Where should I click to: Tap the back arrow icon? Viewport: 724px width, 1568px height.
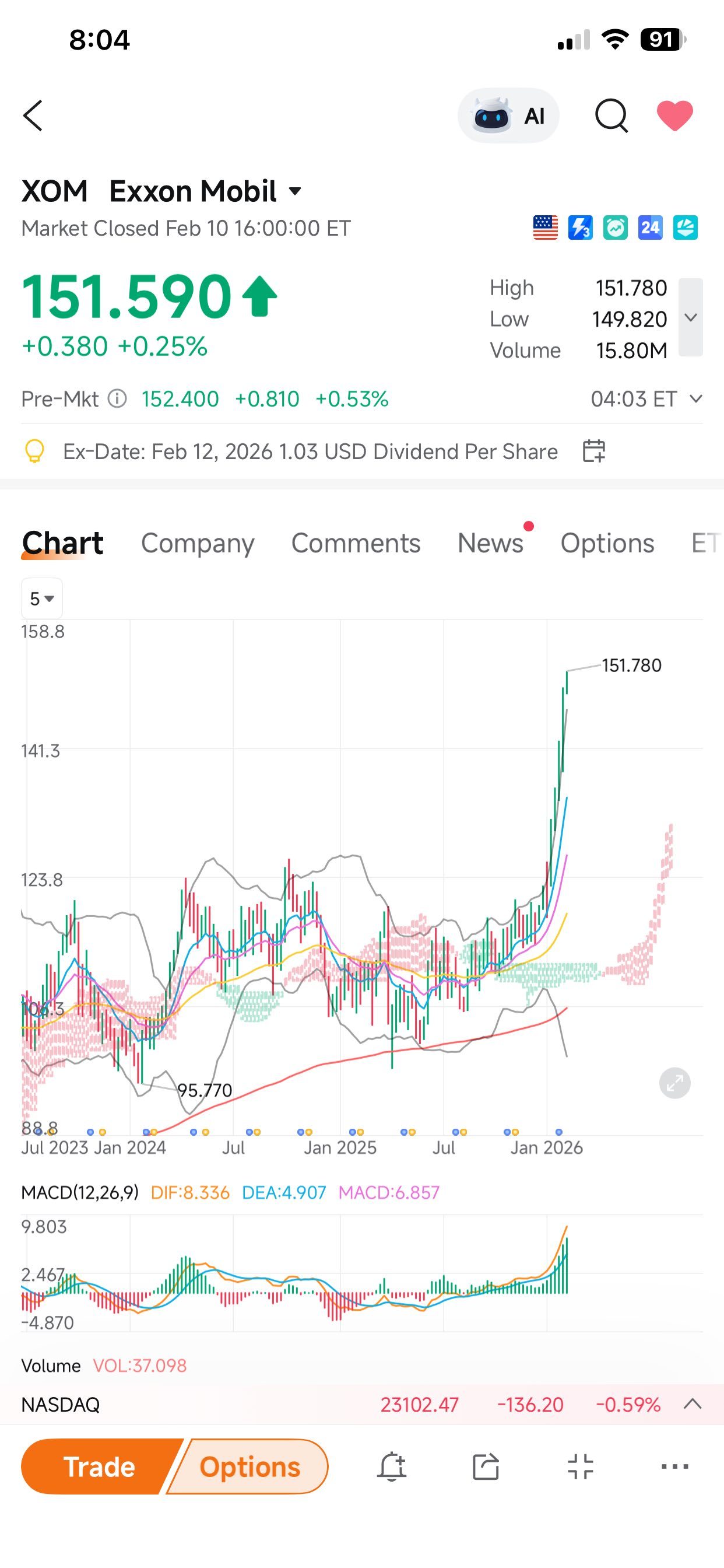(x=33, y=116)
